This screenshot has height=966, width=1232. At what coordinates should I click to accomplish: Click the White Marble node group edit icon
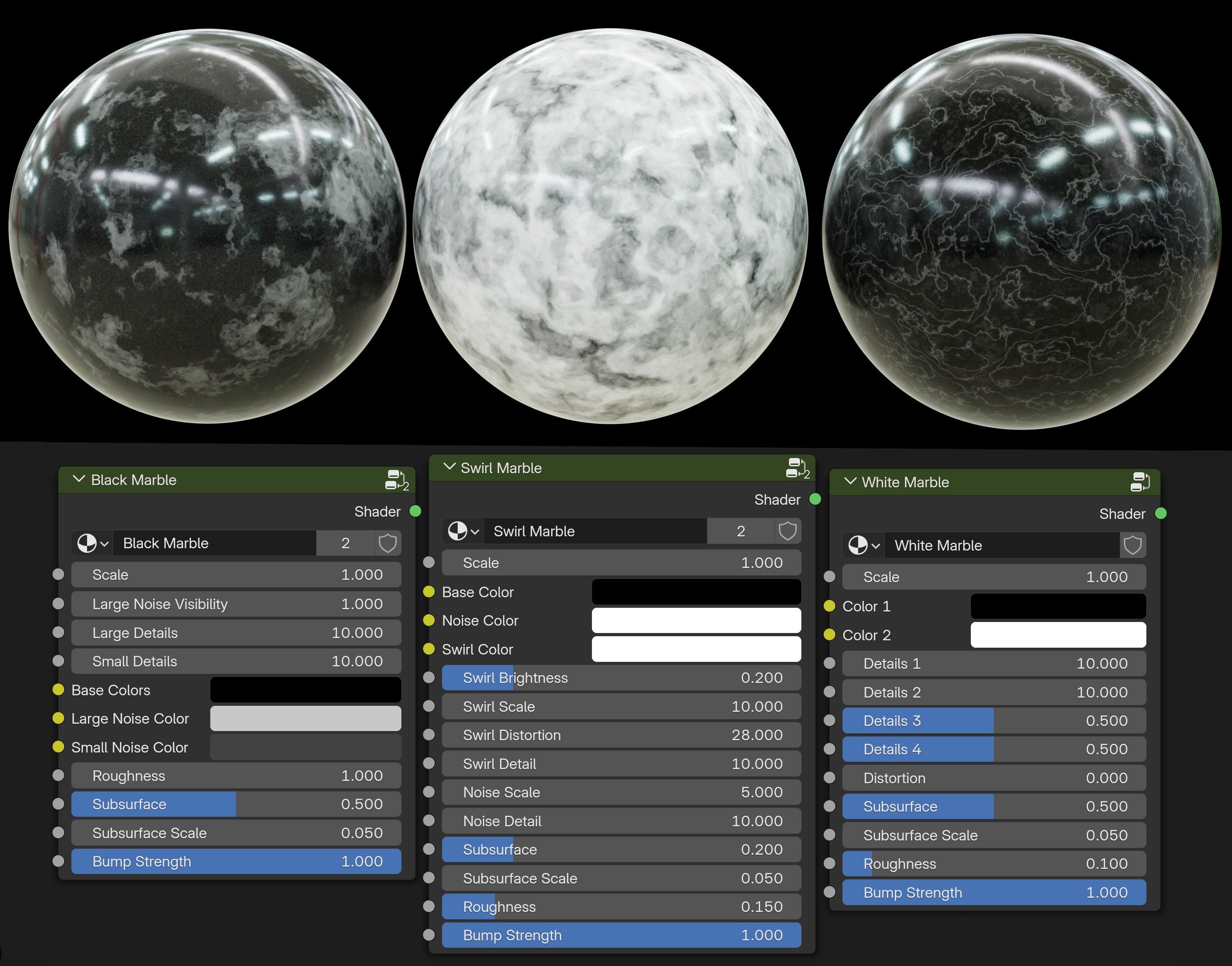click(1140, 482)
